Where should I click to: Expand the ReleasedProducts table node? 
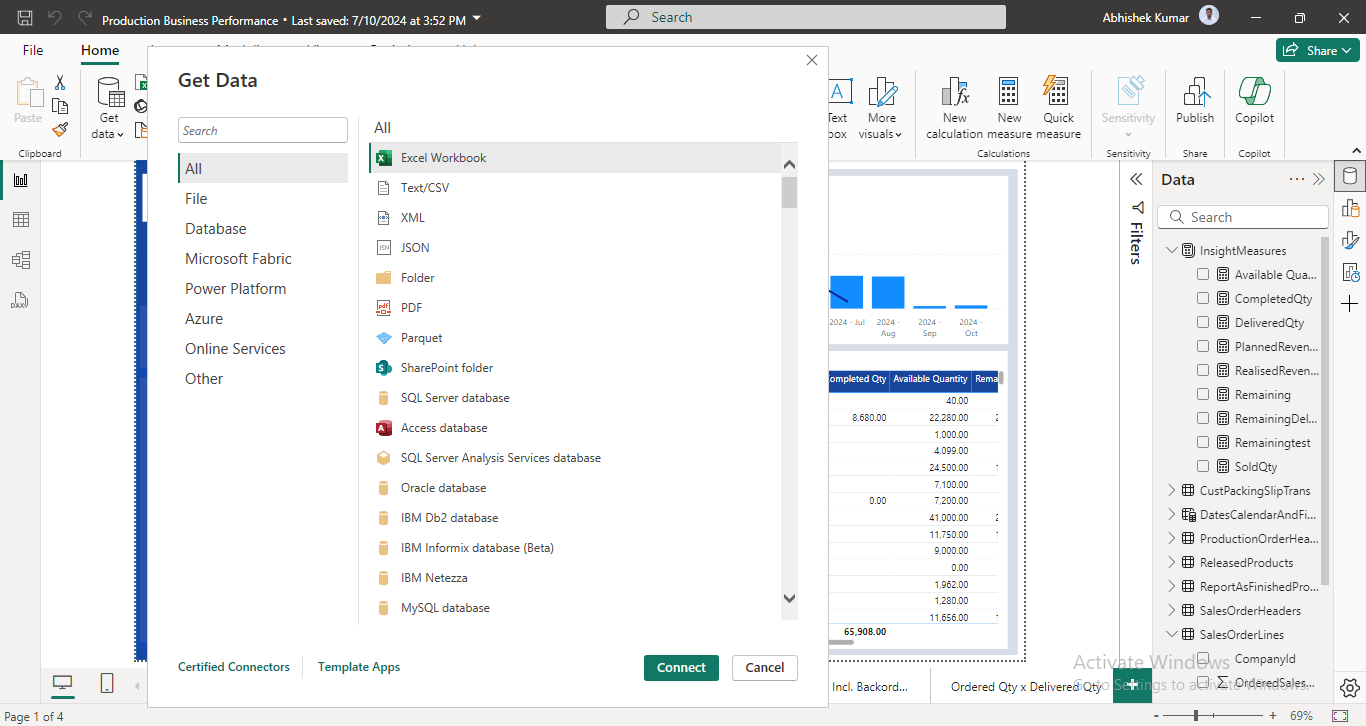pyautogui.click(x=1172, y=562)
